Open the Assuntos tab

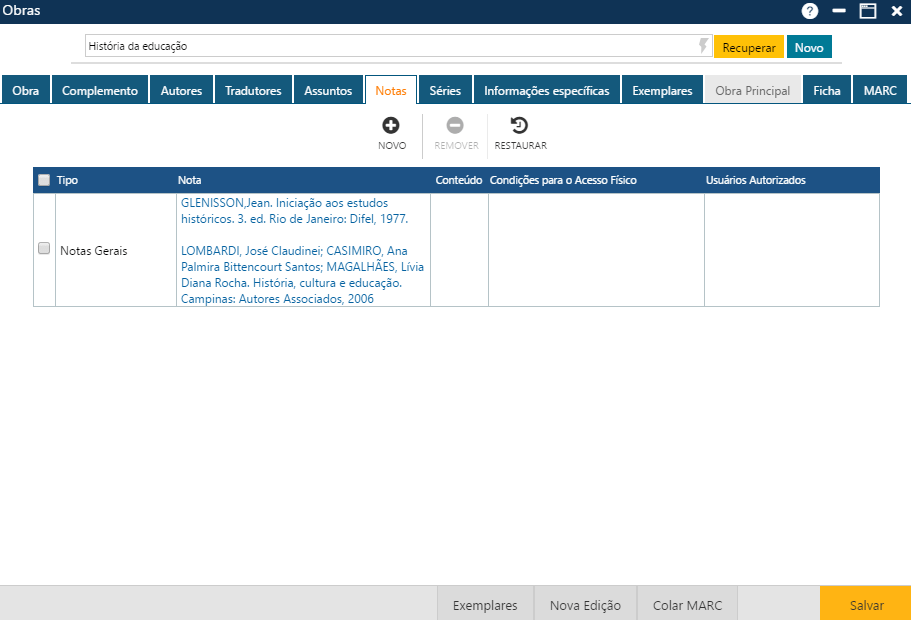click(x=328, y=89)
